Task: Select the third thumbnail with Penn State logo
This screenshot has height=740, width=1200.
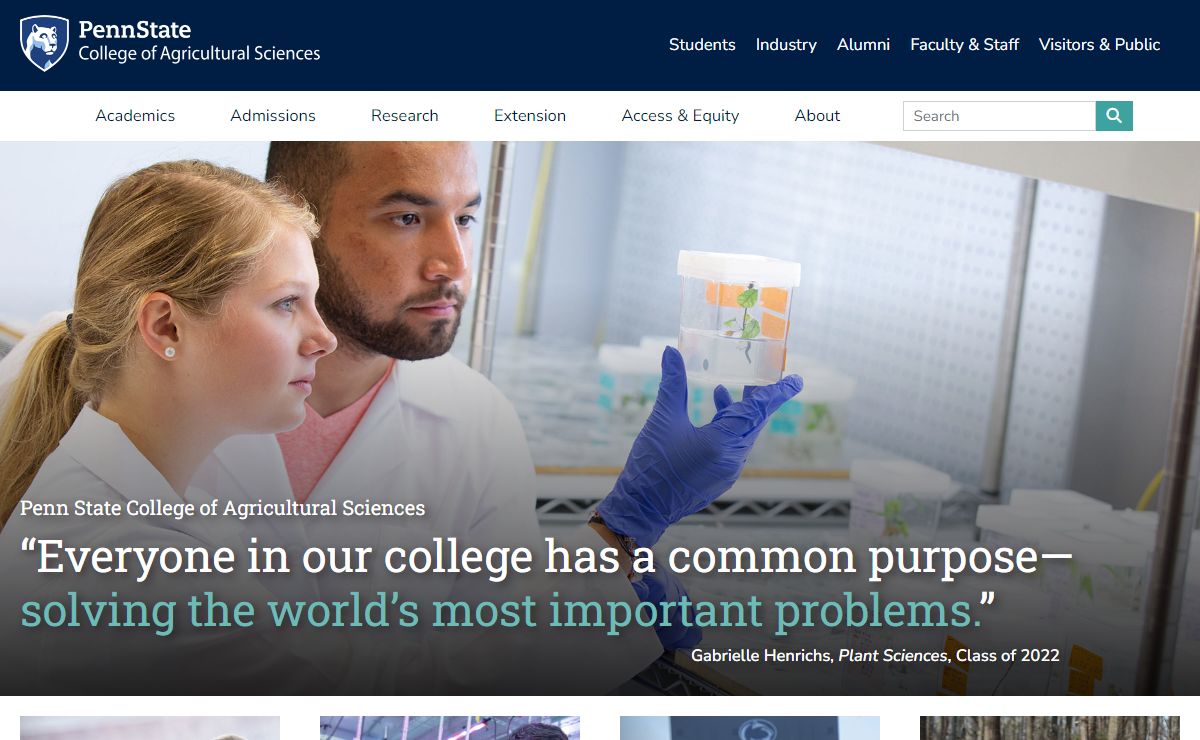Action: 750,728
